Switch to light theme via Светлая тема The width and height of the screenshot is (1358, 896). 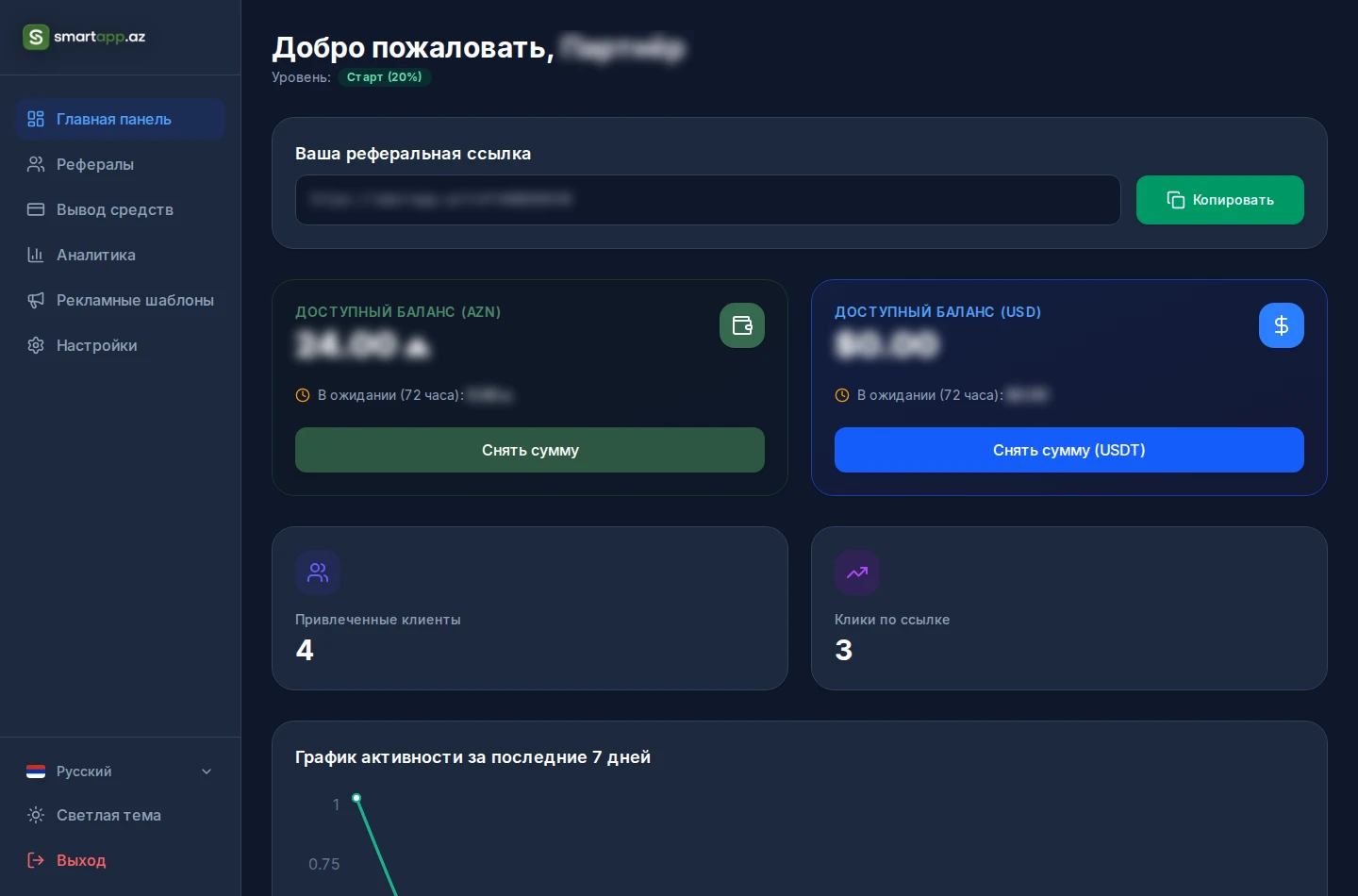(121, 815)
